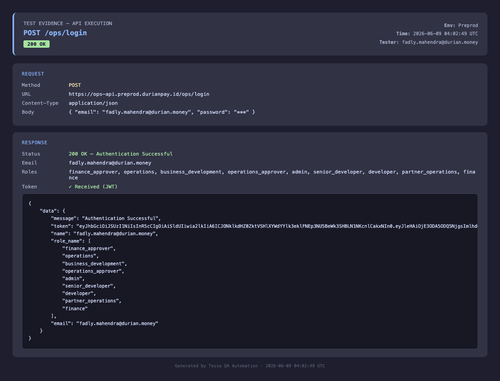
Task: Click the green '200 OK' badge
Action: [x=37, y=44]
